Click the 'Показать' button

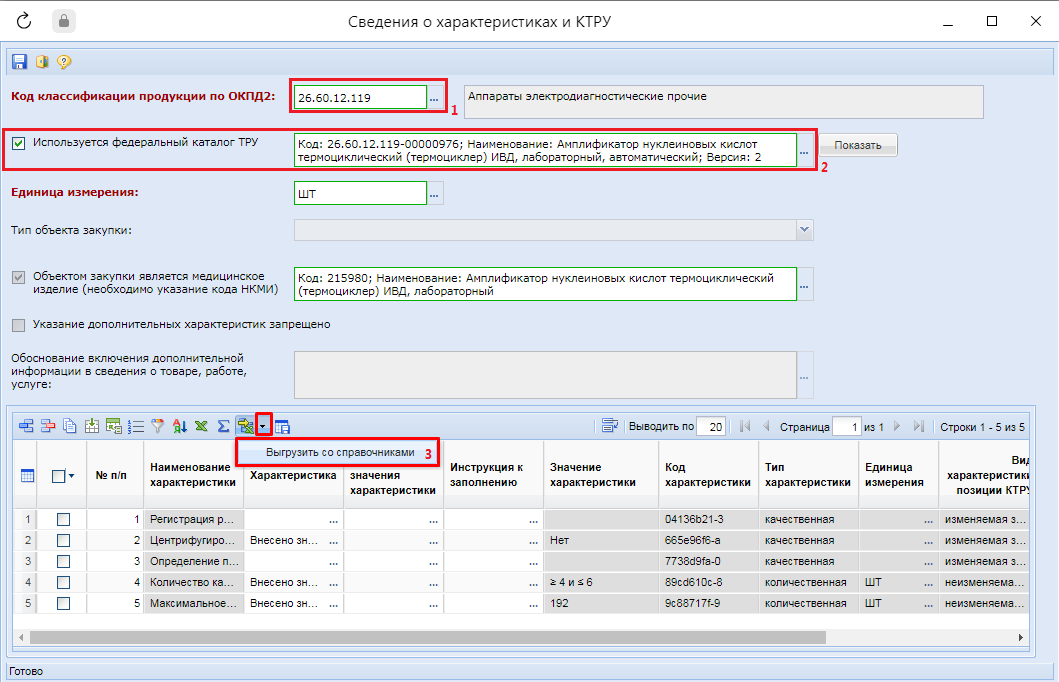coord(858,146)
